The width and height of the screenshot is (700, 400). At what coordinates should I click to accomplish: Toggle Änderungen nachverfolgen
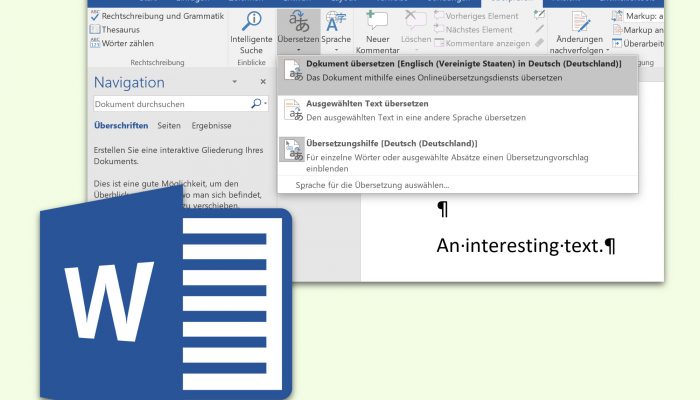[579, 32]
